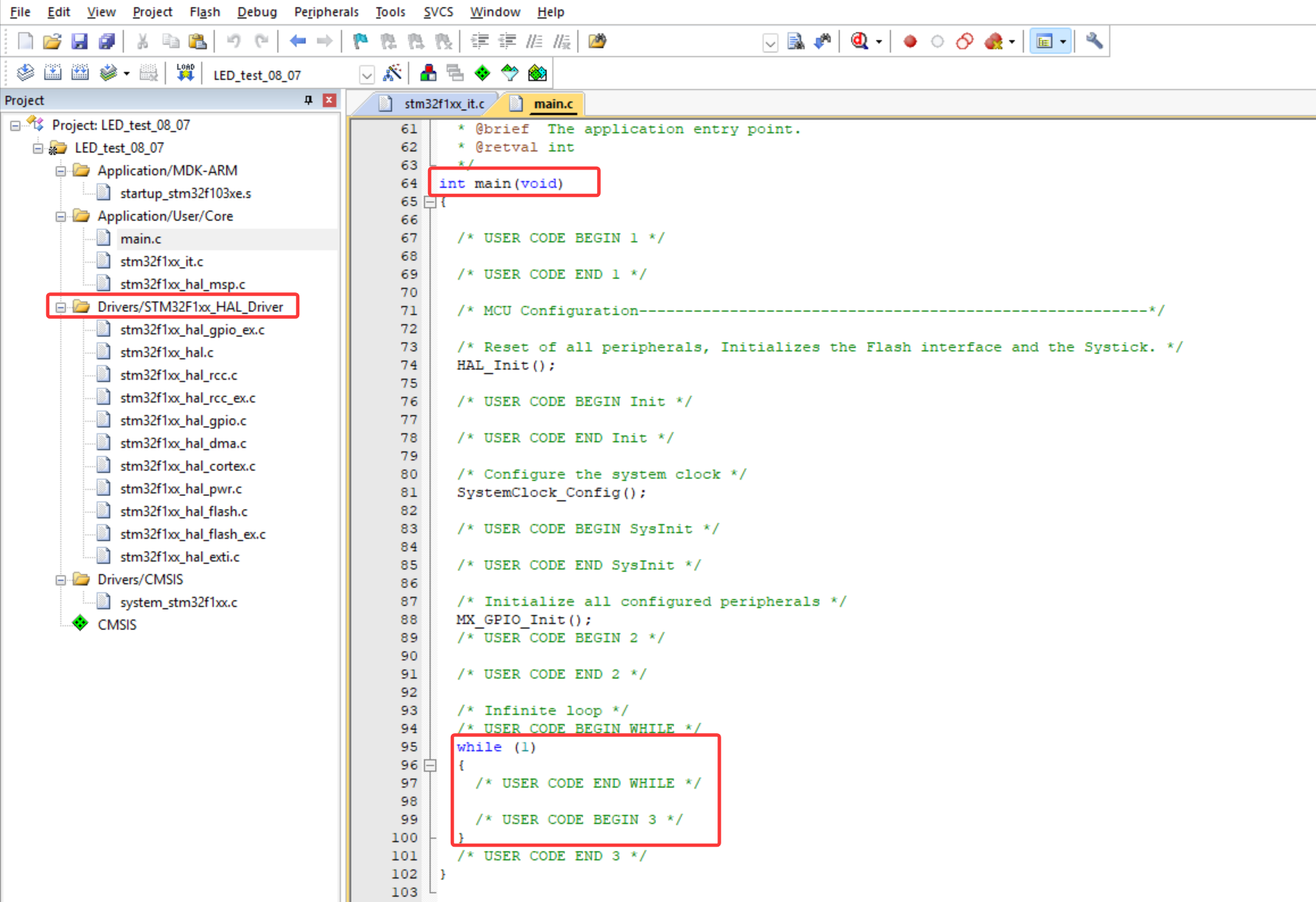Build the target with the Build icon
The image size is (1316, 902).
(x=52, y=73)
